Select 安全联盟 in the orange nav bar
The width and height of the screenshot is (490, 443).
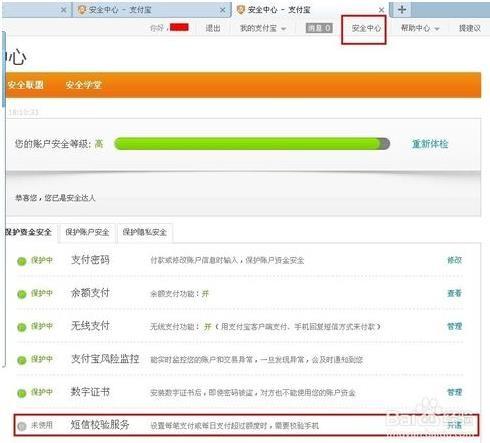(x=26, y=85)
